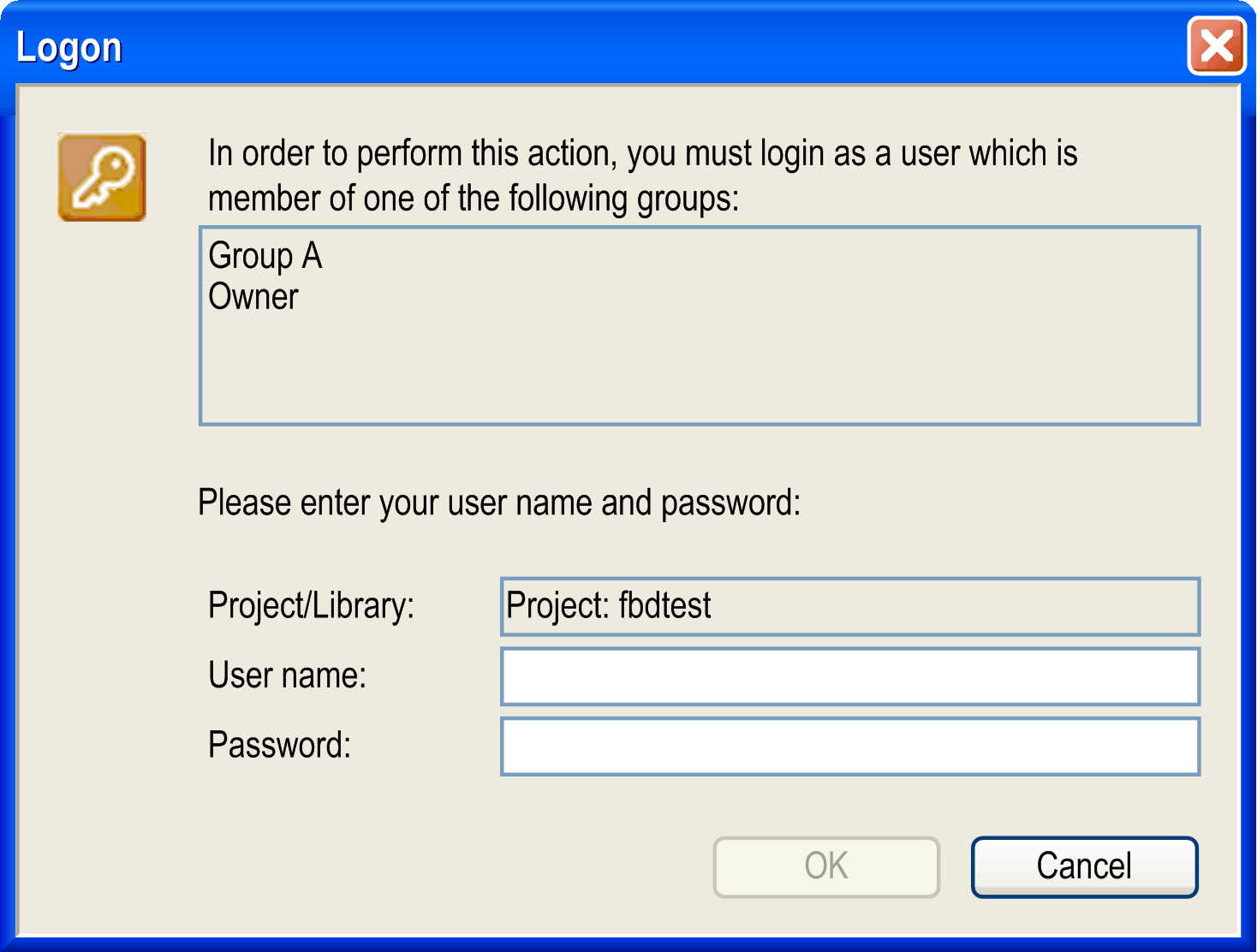The height and width of the screenshot is (952, 1257).
Task: Click the Logon title text
Action: [69, 48]
